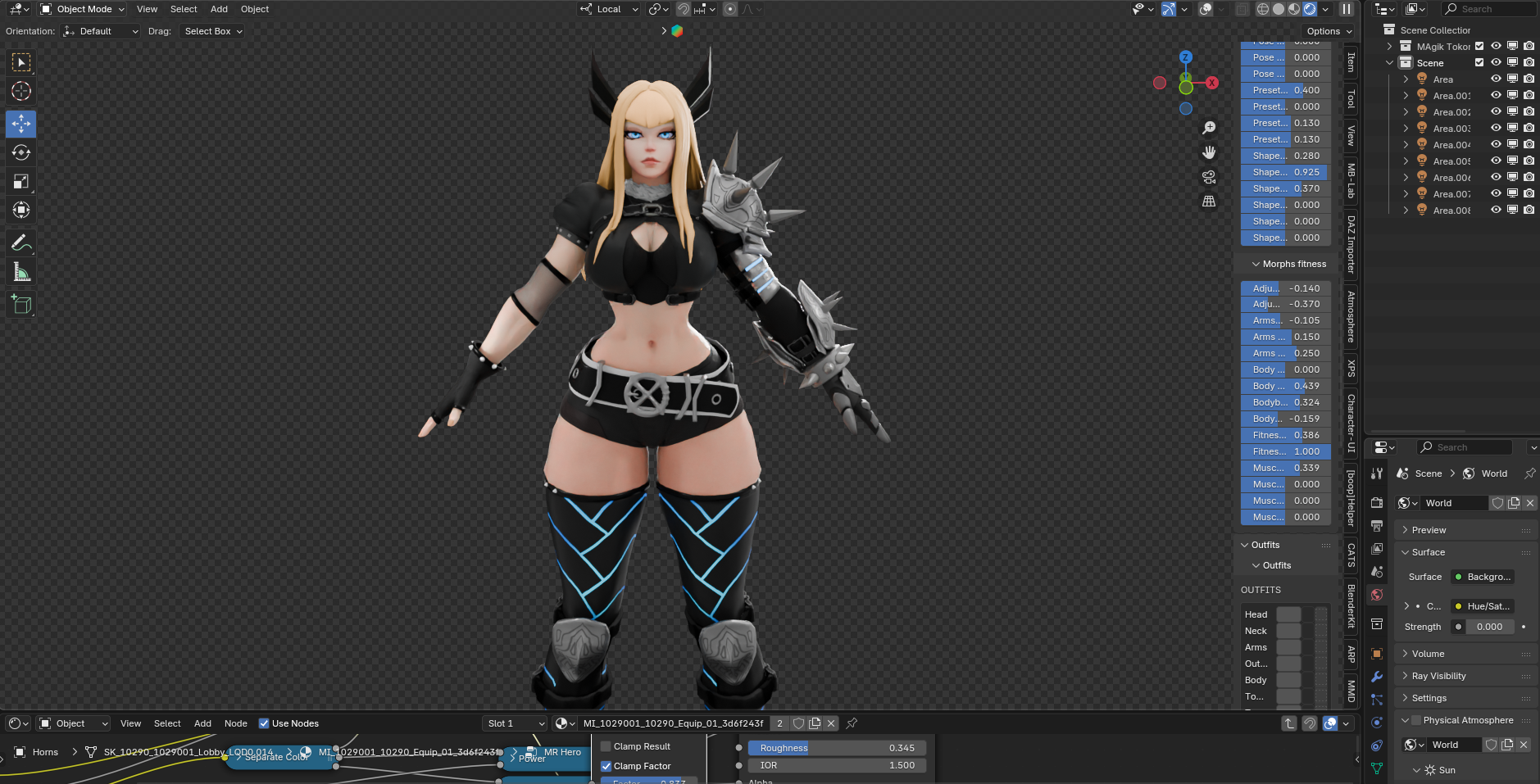Click the viewport zoom magnifier gizmo
Viewport: 1540px width, 784px height.
[1209, 128]
